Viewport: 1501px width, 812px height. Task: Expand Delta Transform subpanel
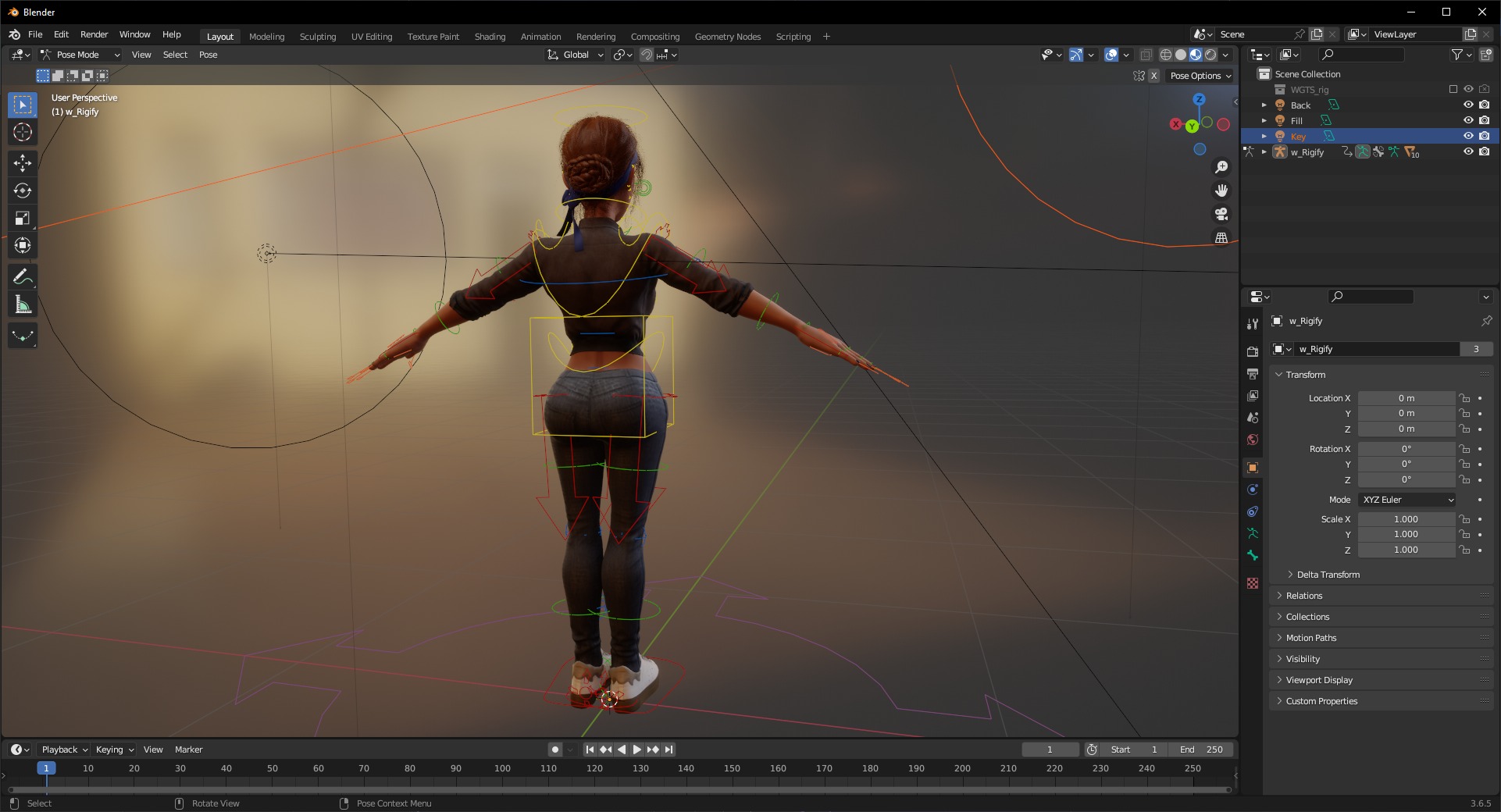1328,575
